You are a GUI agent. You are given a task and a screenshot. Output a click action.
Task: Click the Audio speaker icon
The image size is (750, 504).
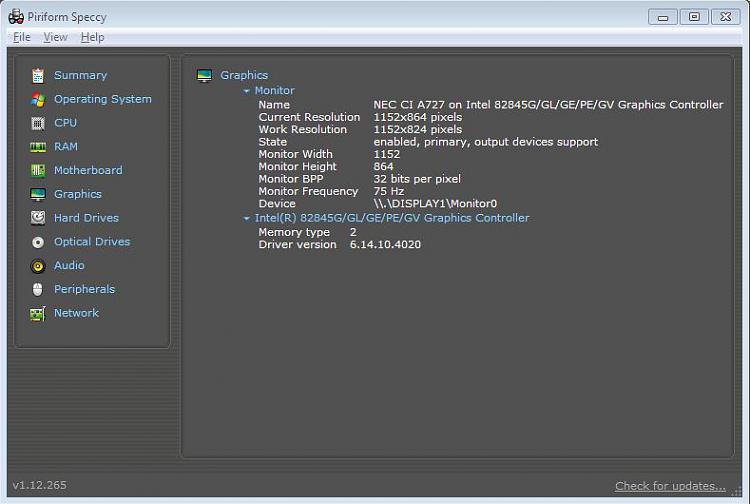(x=38, y=266)
